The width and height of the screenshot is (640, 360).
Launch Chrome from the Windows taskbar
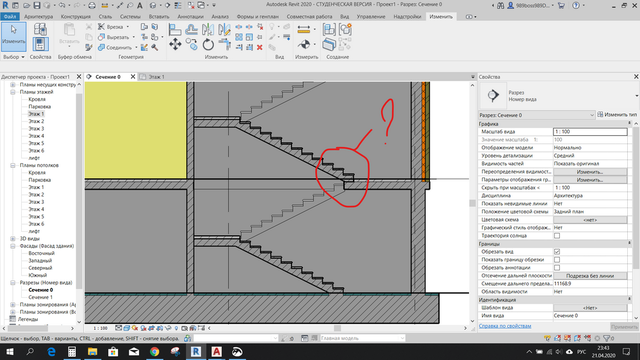pyautogui.click(x=154, y=351)
